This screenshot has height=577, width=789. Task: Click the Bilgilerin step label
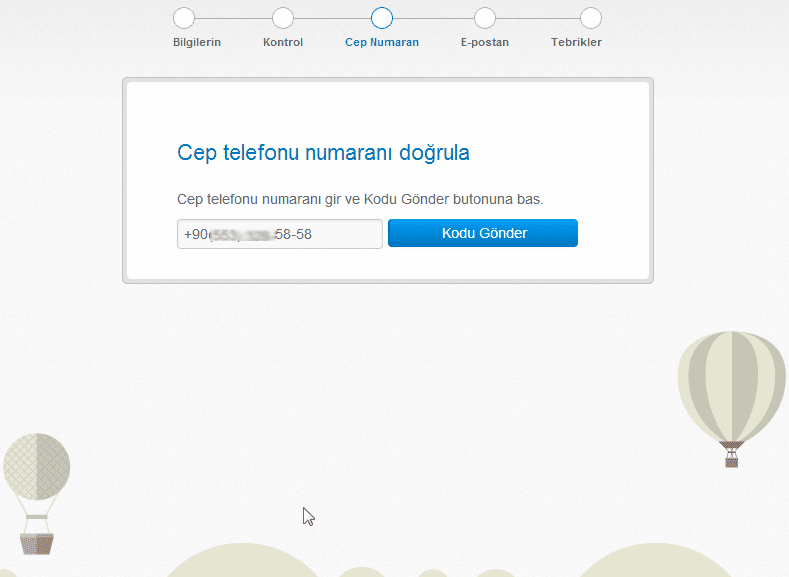coord(197,42)
